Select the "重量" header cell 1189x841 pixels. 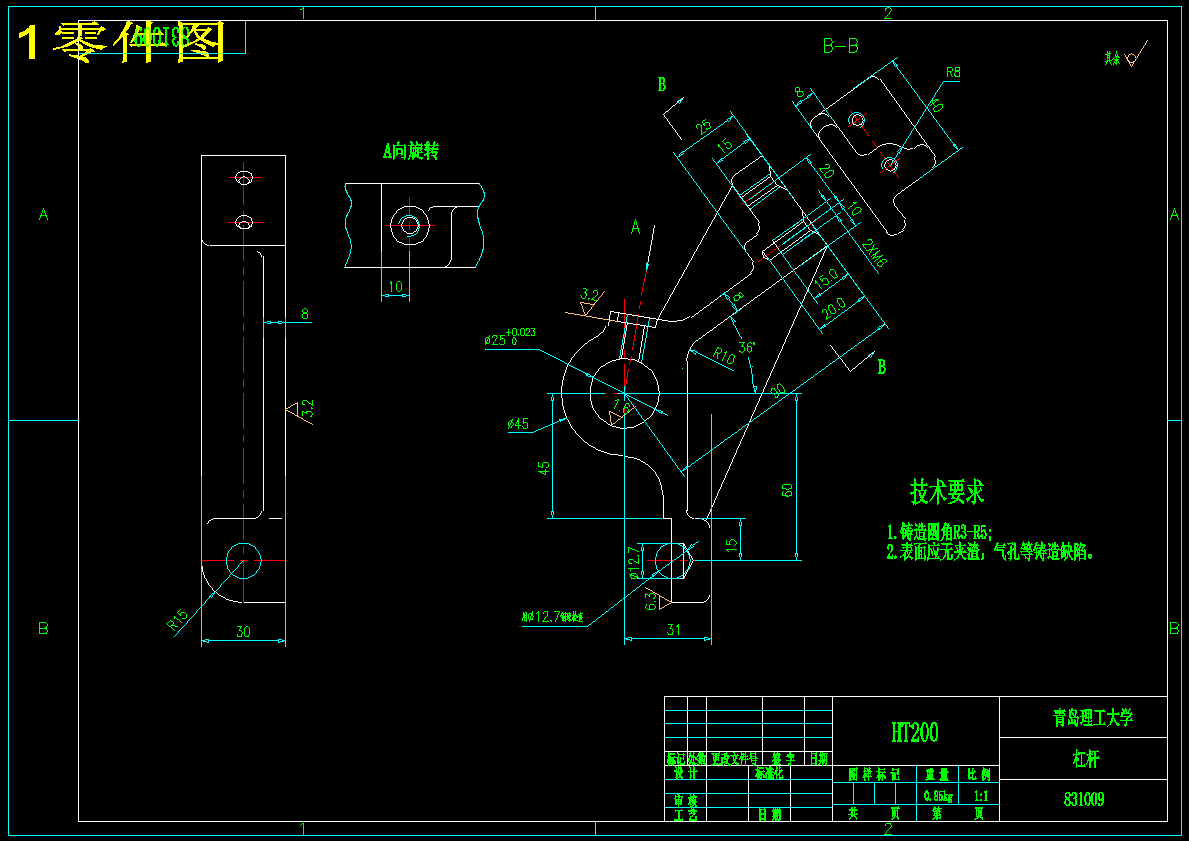point(938,775)
